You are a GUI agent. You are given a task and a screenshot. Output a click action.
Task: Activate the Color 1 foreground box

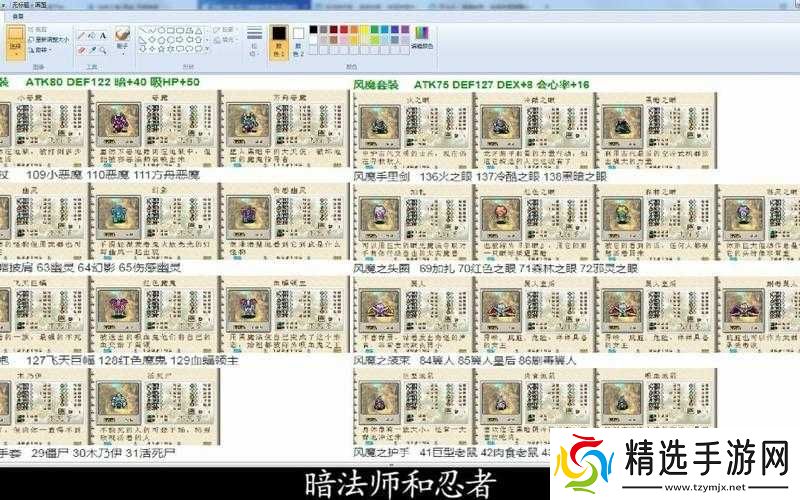point(280,41)
